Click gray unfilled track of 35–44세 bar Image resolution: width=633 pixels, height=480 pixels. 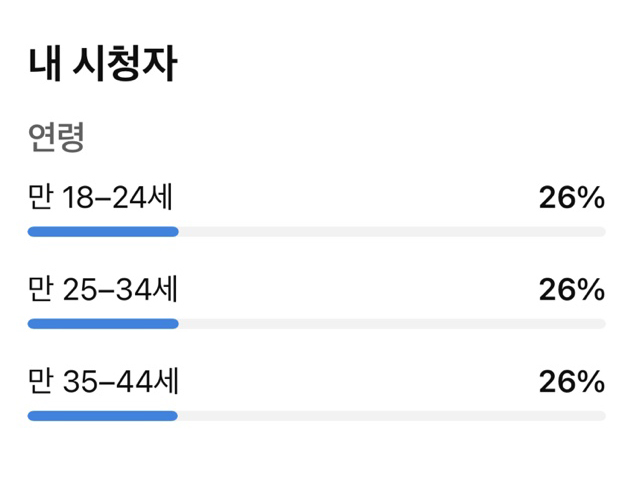[392, 416]
